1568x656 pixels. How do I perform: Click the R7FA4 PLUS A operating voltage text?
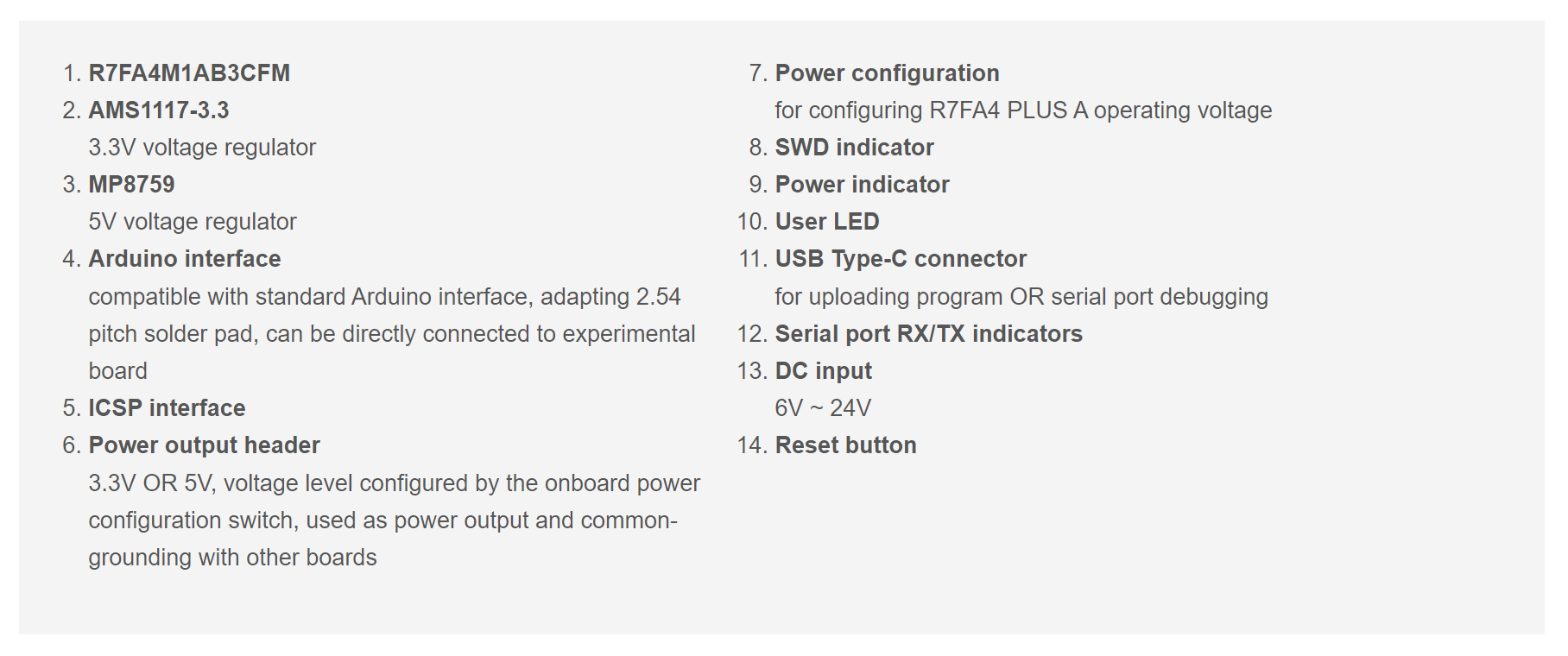click(x=1023, y=110)
